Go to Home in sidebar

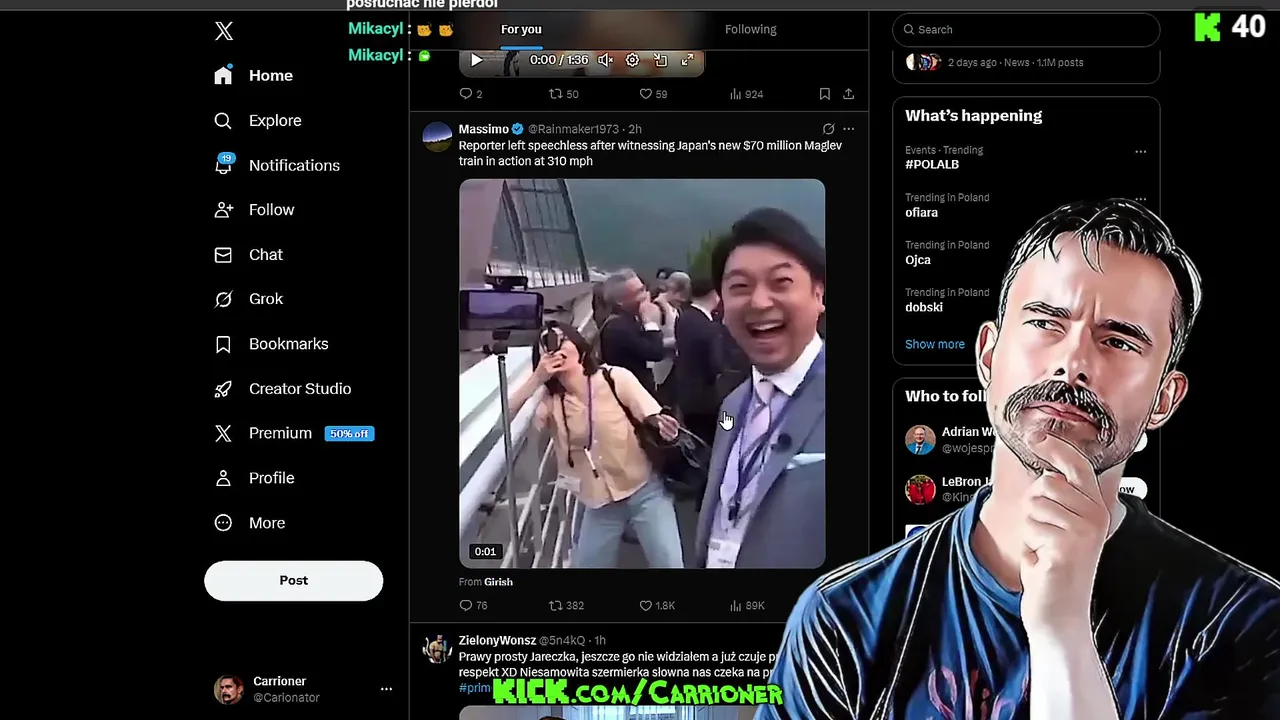tap(255, 76)
